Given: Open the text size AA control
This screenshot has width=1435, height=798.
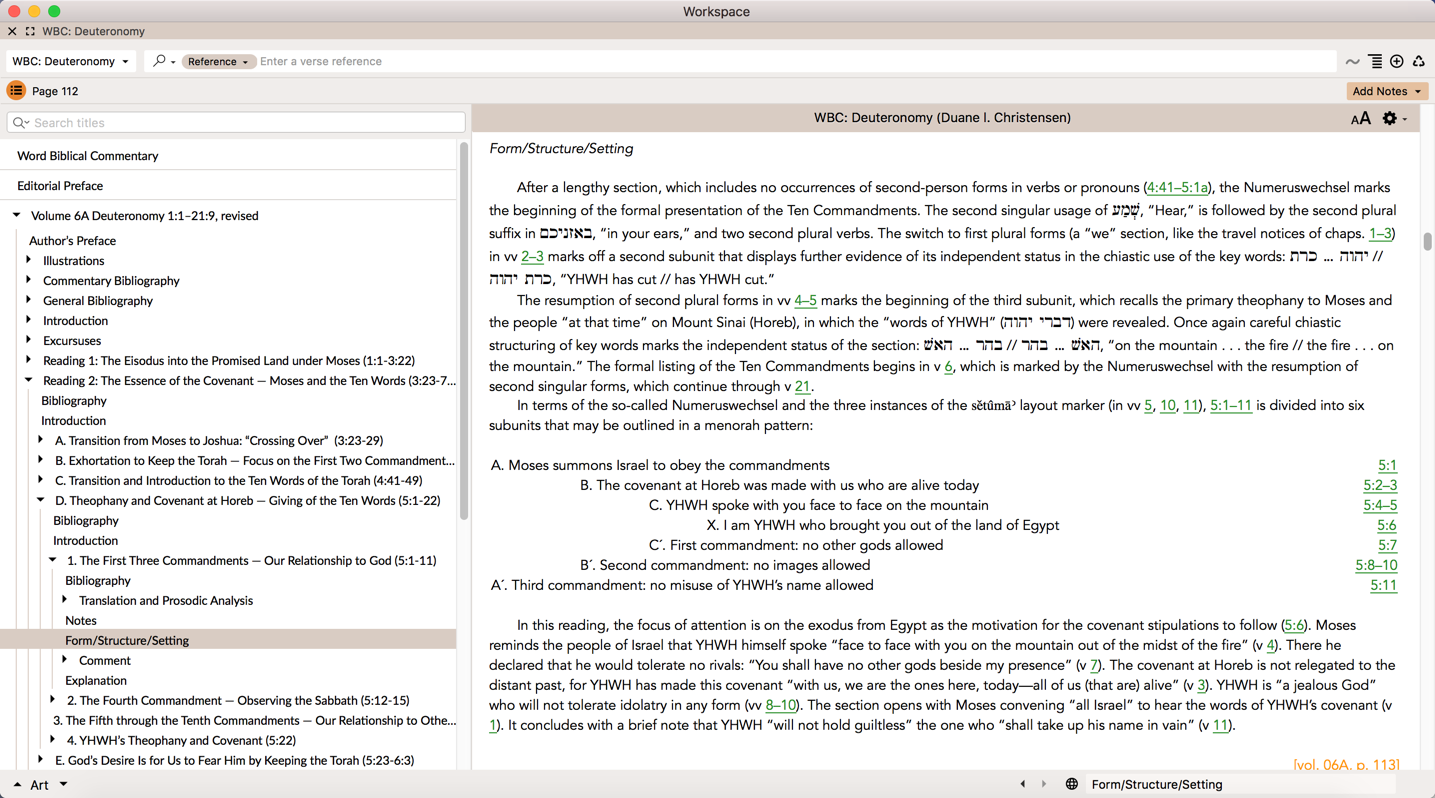Looking at the screenshot, I should tap(1360, 119).
